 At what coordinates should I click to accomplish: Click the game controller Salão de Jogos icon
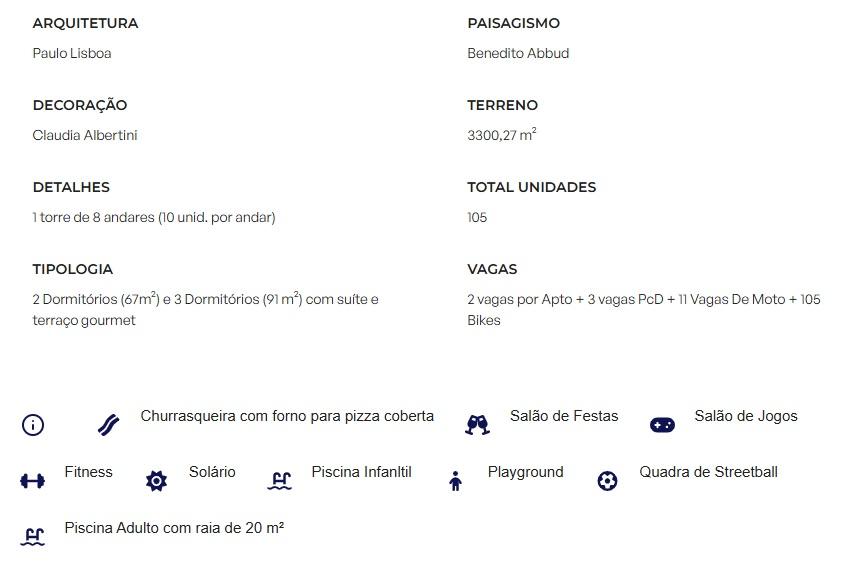point(662,425)
